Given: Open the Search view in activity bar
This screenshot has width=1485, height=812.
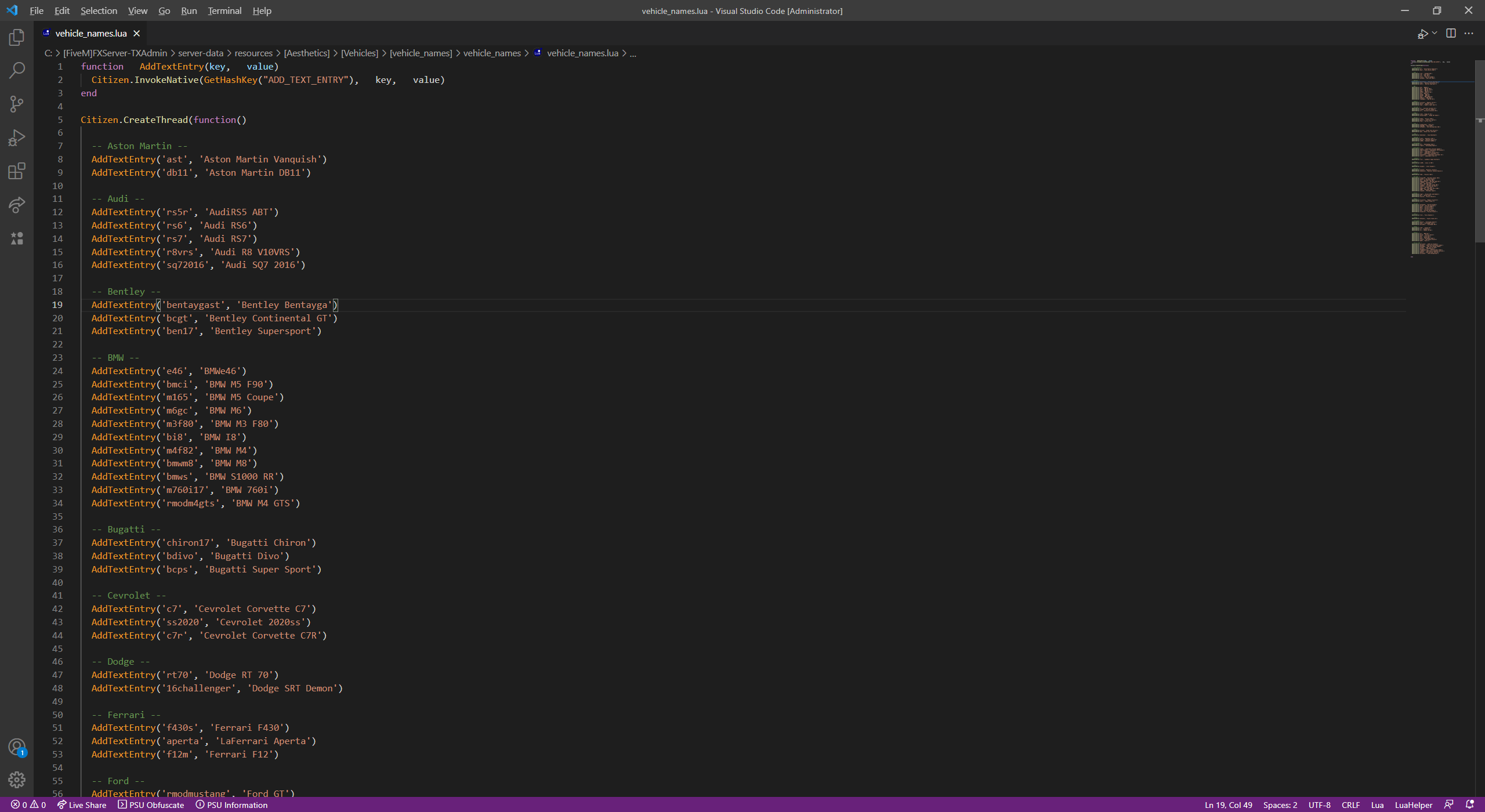Looking at the screenshot, I should pyautogui.click(x=17, y=71).
